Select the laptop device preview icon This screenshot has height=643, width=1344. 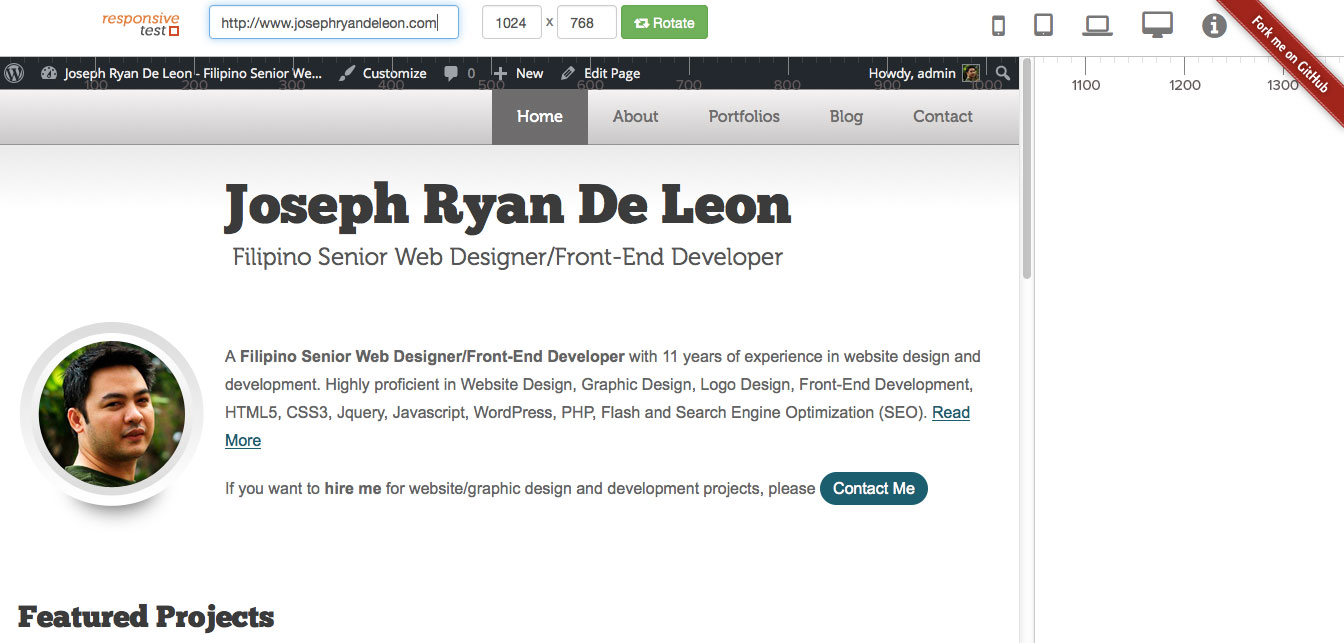[1097, 24]
